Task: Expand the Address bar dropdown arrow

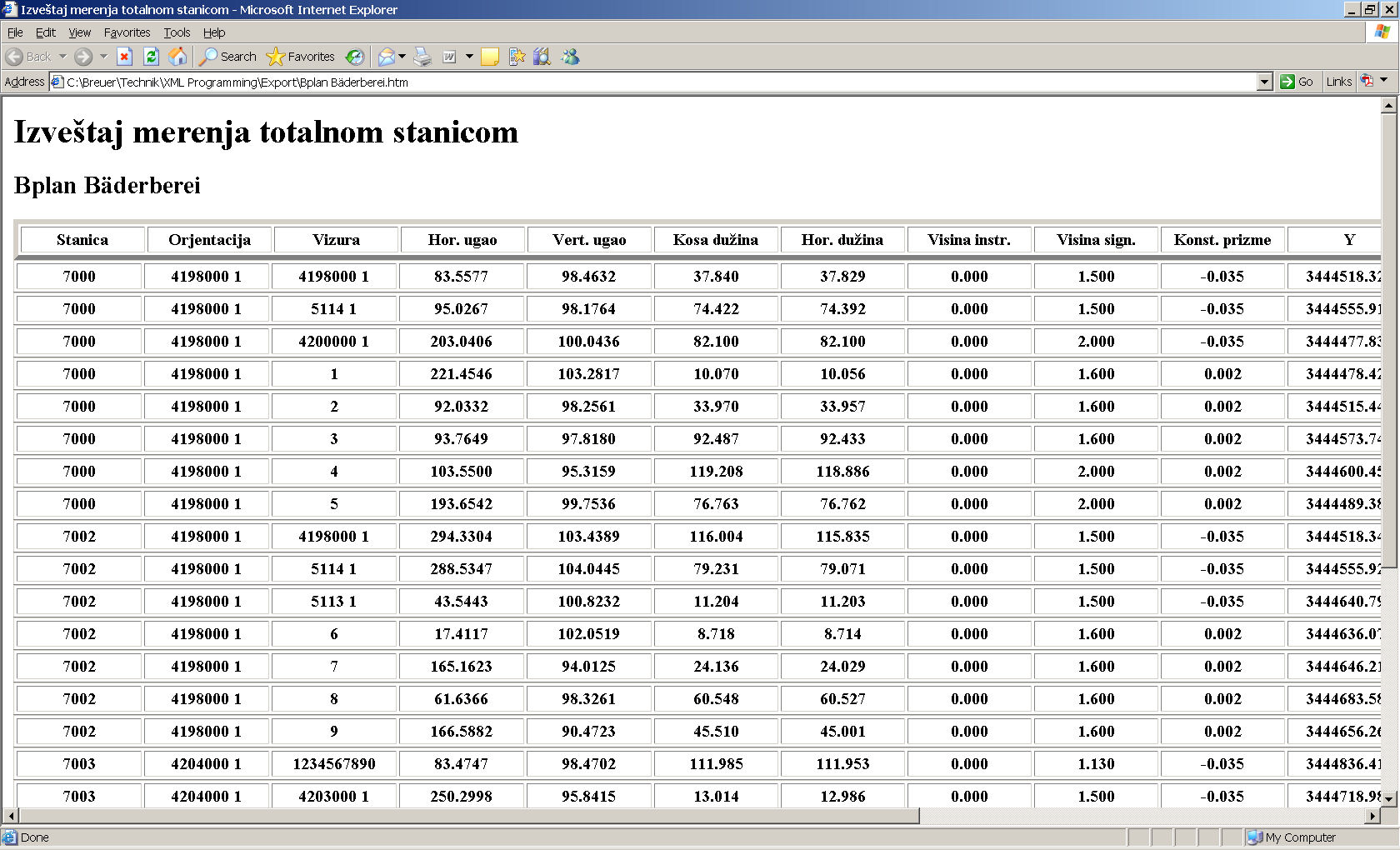Action: (x=1264, y=82)
